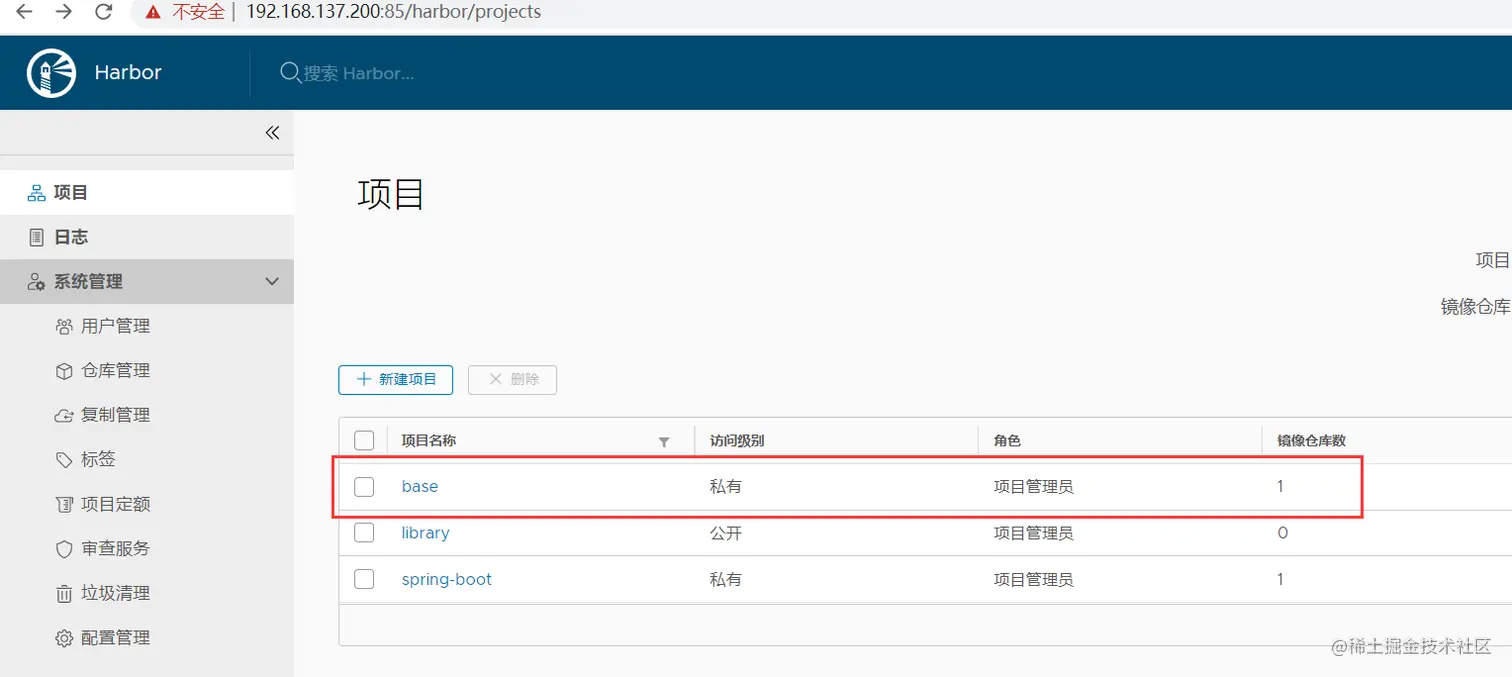This screenshot has width=1512, height=677.
Task: Check the spring-boot project checkbox
Action: (x=364, y=579)
